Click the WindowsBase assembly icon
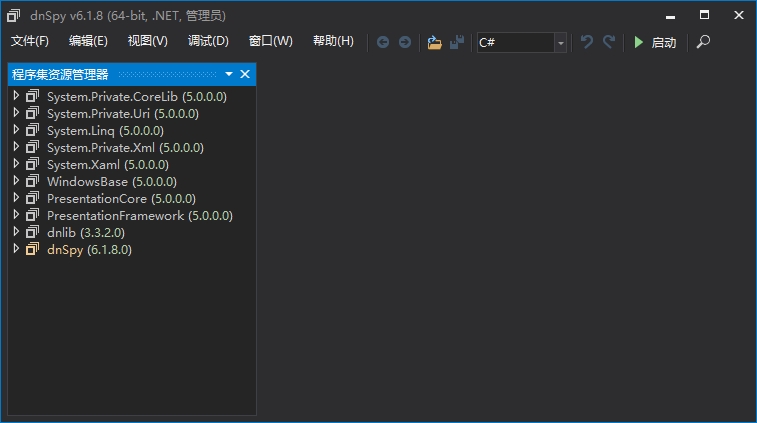The height and width of the screenshot is (423, 757). 32,181
